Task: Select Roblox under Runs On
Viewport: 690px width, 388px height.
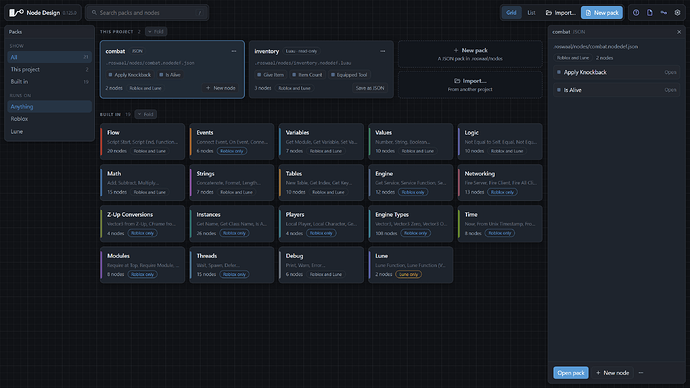Action: pyautogui.click(x=49, y=119)
